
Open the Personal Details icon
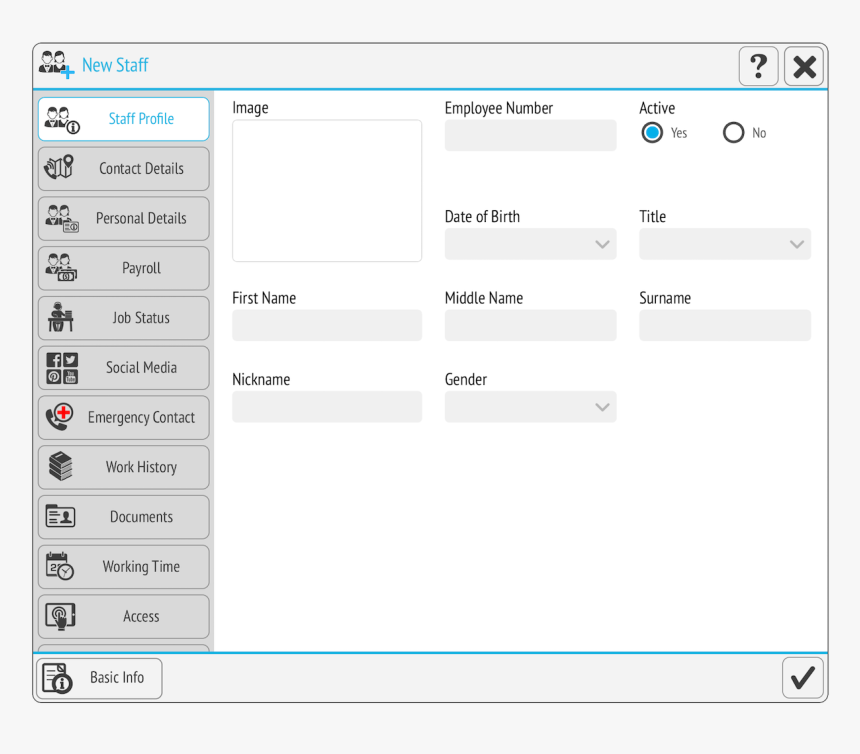[x=61, y=218]
